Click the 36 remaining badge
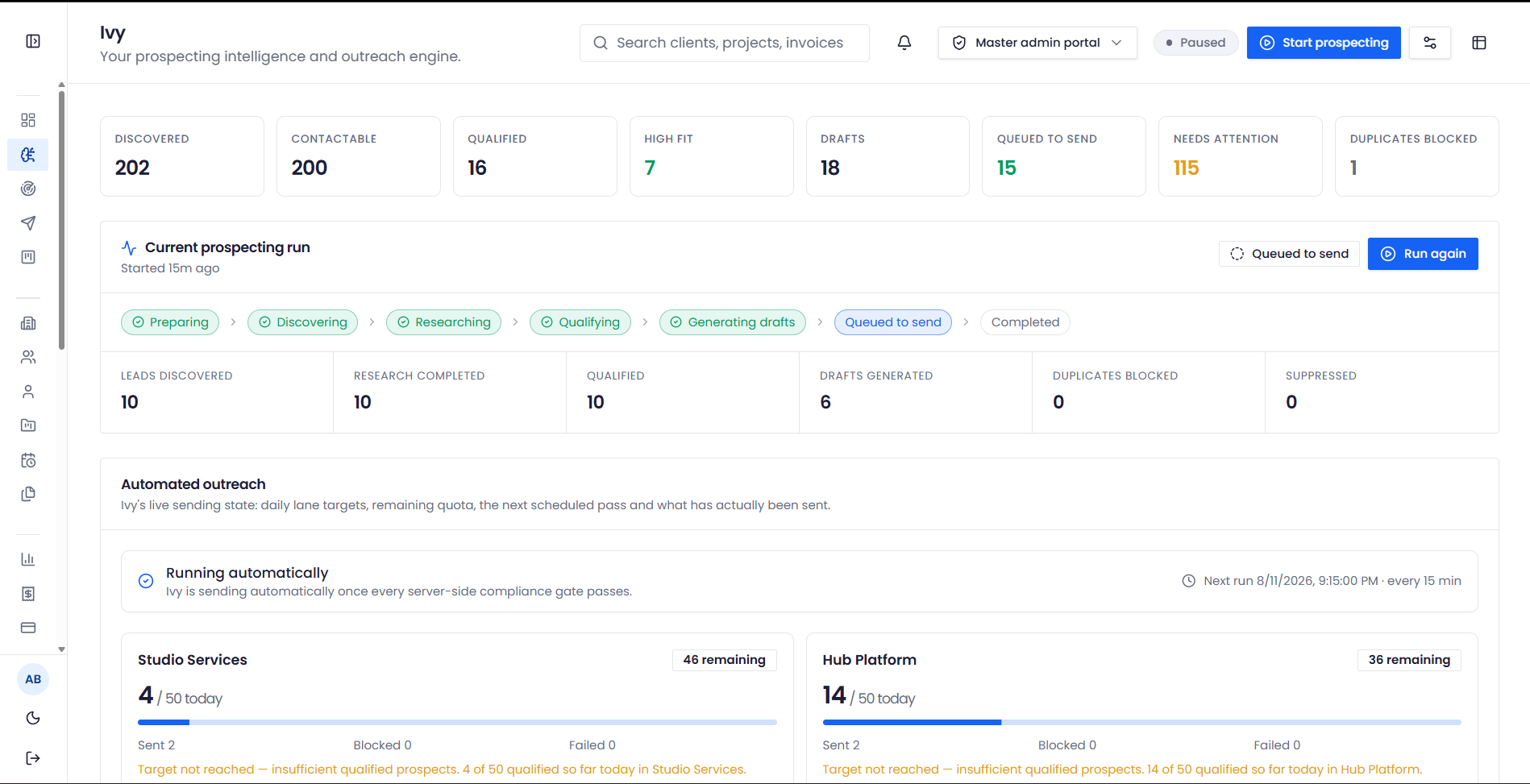Image resolution: width=1530 pixels, height=784 pixels. [1409, 660]
